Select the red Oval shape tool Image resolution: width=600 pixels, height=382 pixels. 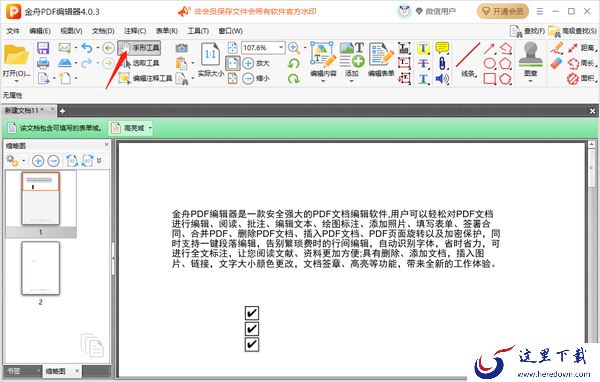(490, 63)
